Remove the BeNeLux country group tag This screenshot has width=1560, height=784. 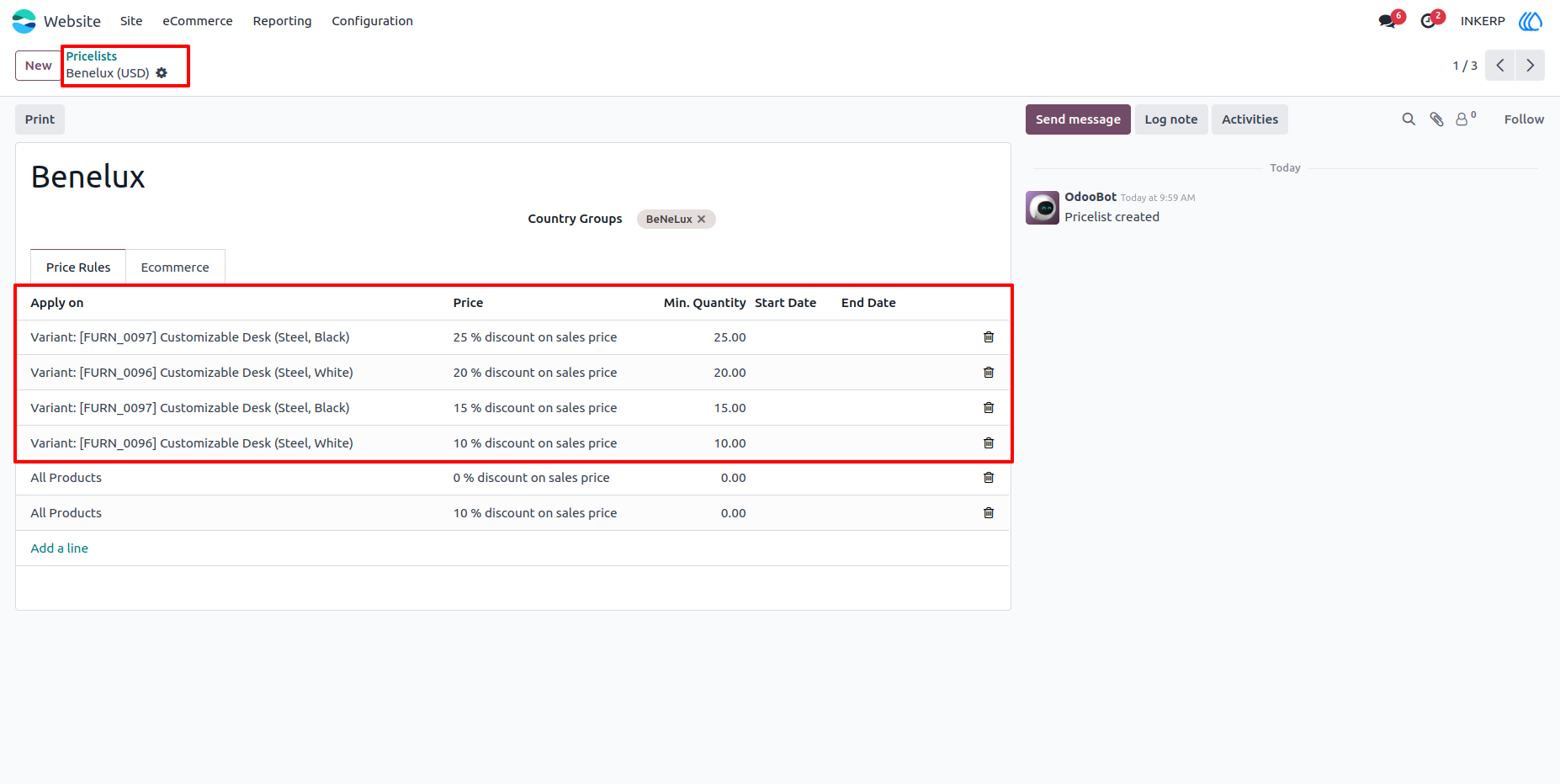click(702, 220)
